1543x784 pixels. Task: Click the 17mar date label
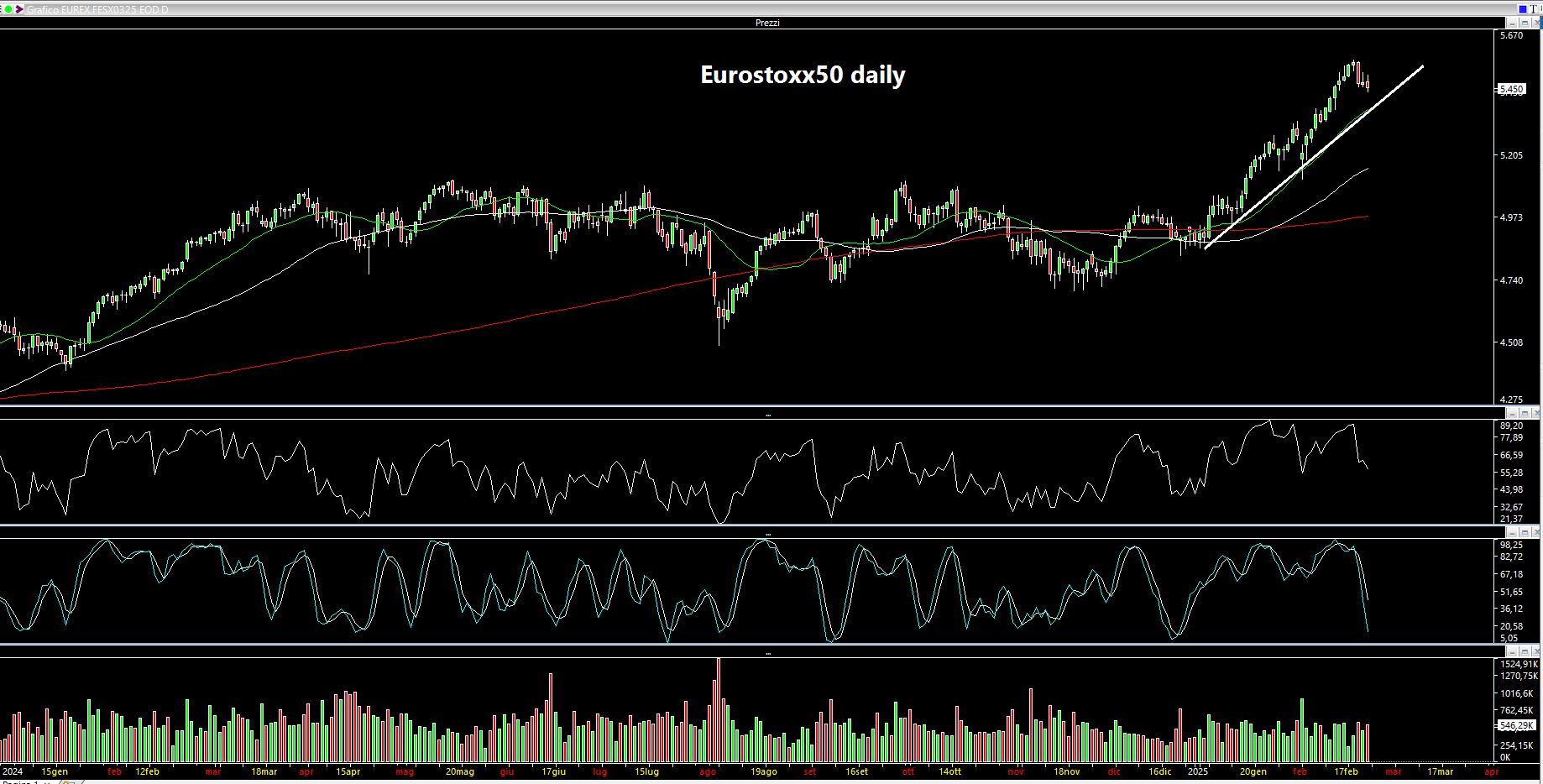pos(1441,771)
